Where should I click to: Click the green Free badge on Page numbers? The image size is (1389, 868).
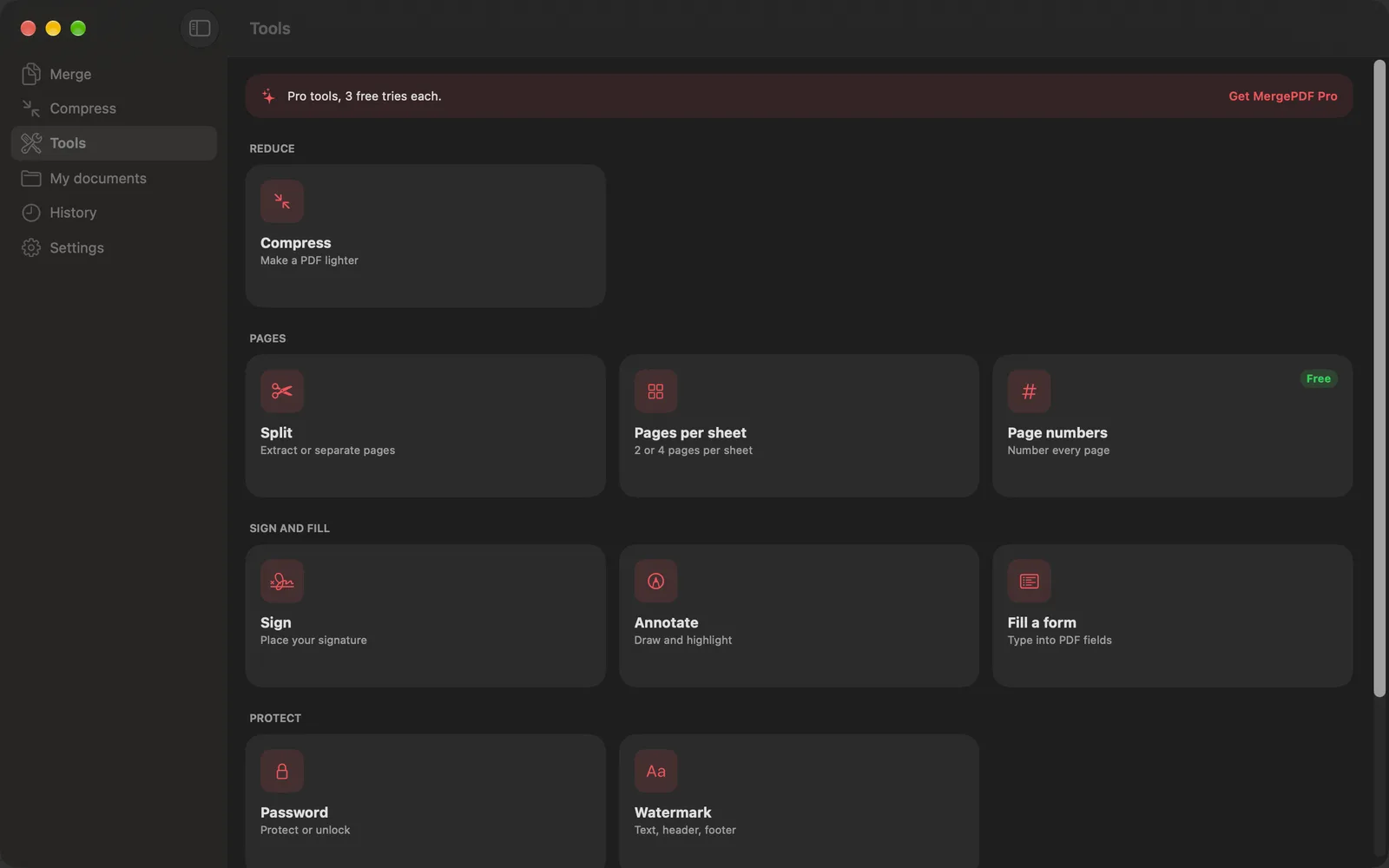pos(1318,378)
